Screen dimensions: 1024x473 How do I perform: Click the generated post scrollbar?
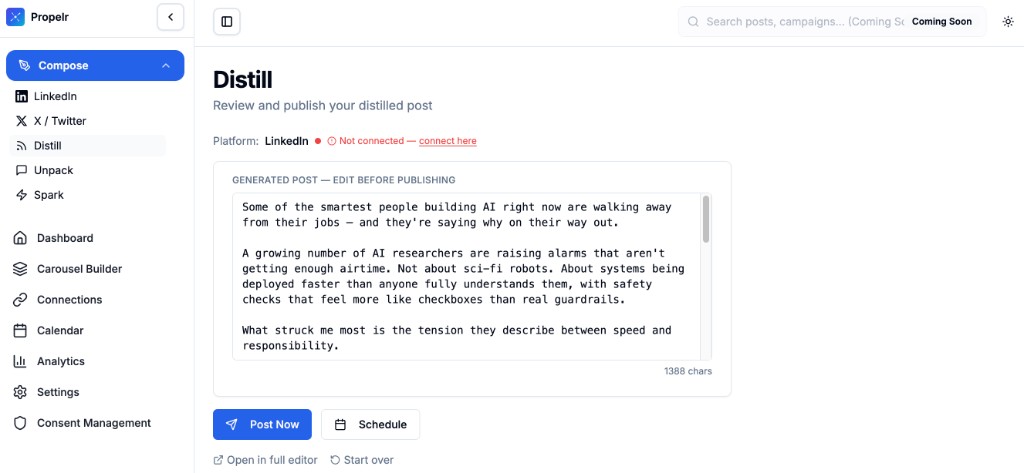(706, 220)
